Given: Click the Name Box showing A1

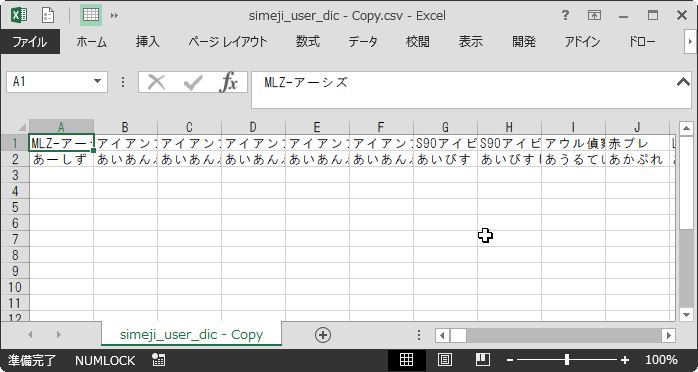Looking at the screenshot, I should [x=48, y=82].
